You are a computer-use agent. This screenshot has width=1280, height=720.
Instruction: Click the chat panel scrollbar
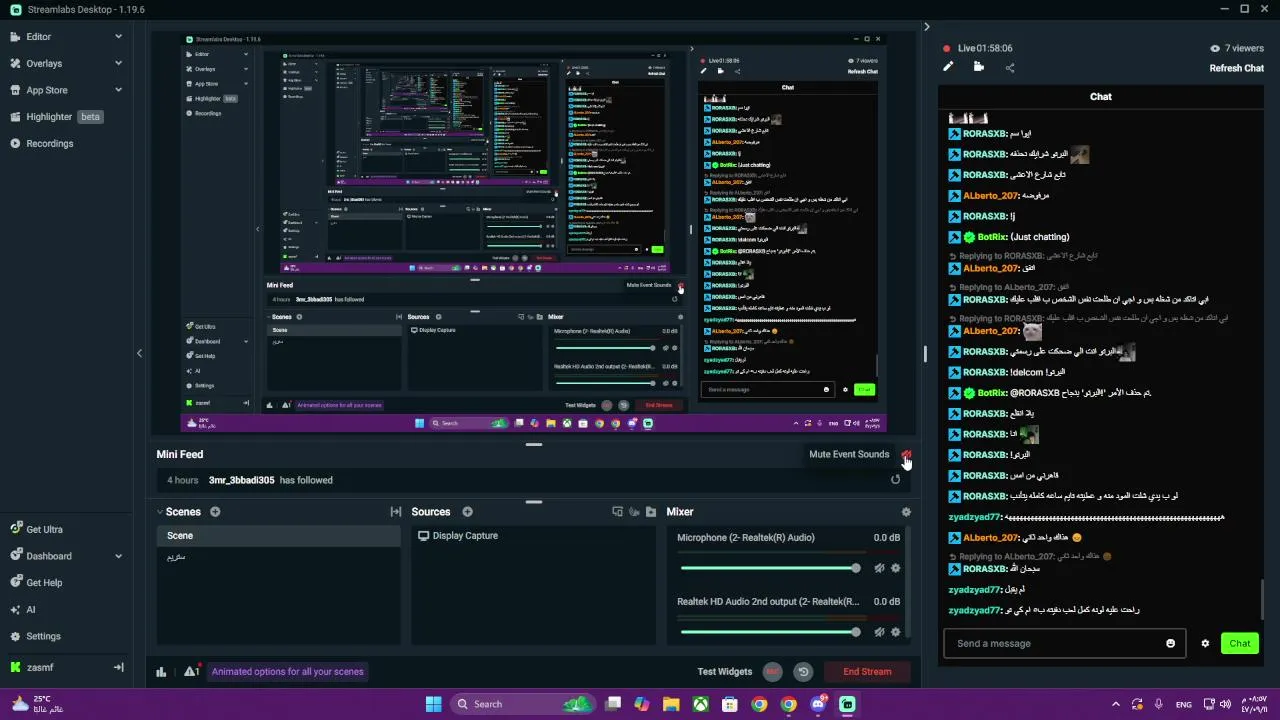(1262, 599)
